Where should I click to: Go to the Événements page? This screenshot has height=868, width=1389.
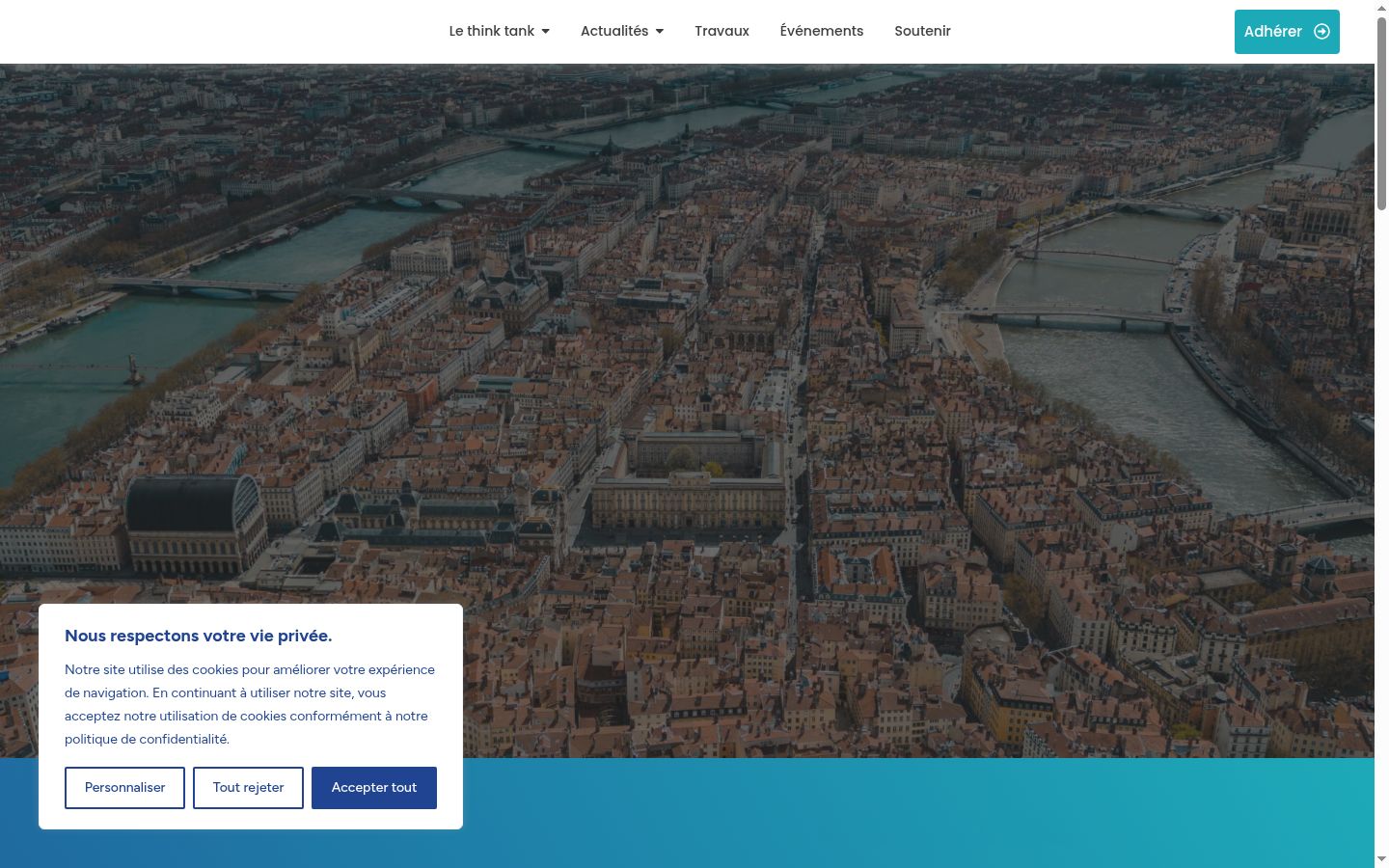pyautogui.click(x=822, y=31)
